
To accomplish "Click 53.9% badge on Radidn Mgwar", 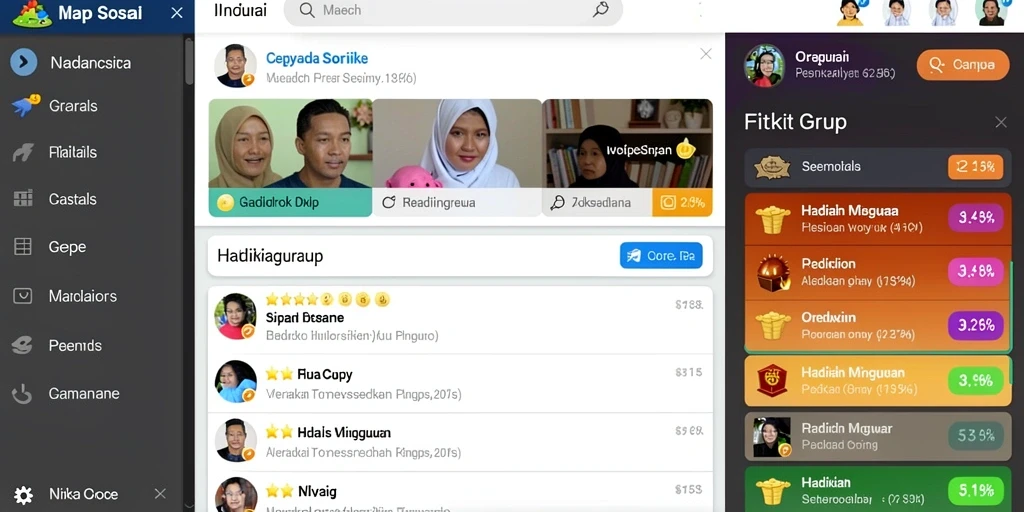I will pos(976,435).
